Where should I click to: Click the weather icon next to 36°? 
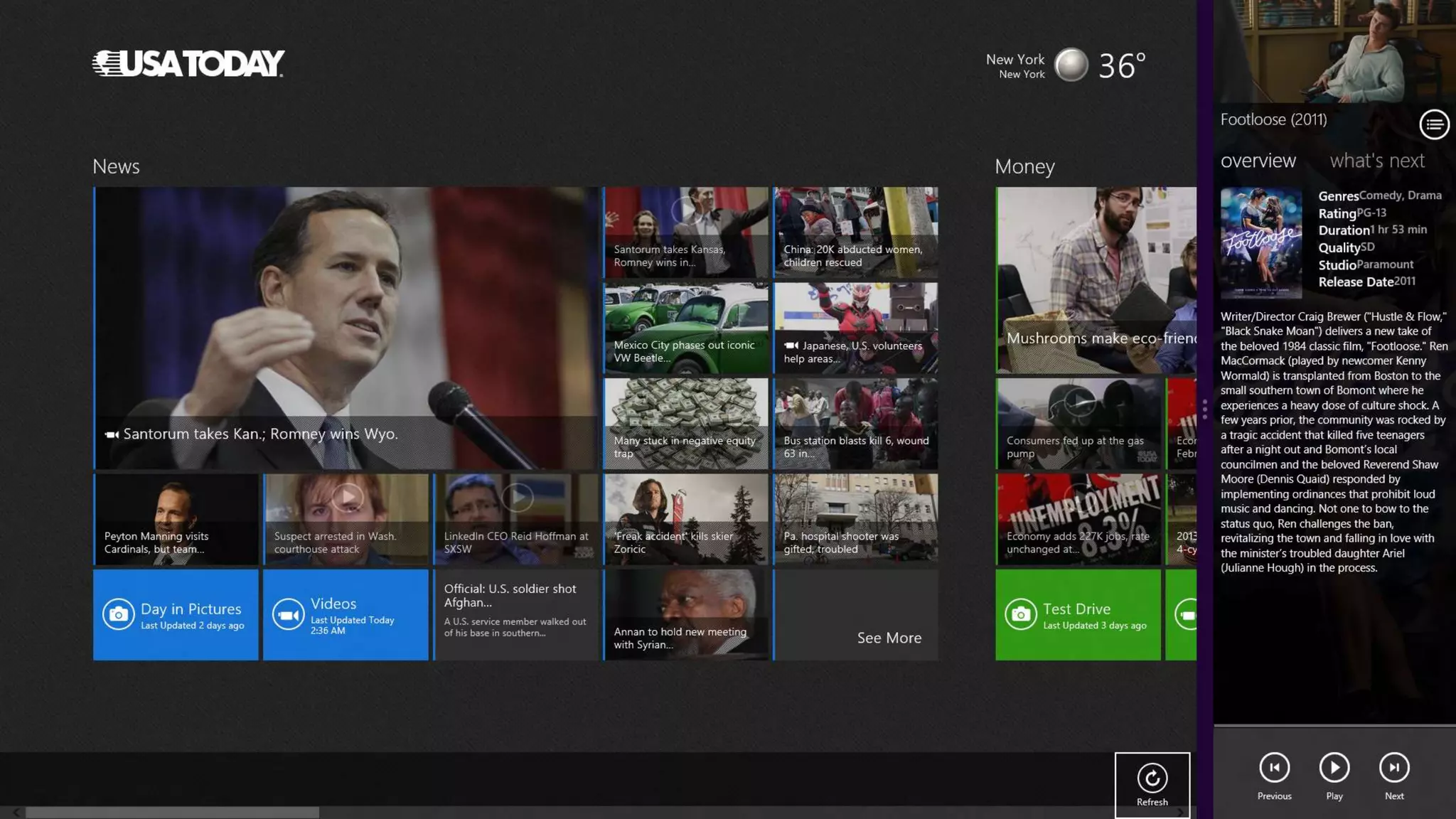(1071, 65)
